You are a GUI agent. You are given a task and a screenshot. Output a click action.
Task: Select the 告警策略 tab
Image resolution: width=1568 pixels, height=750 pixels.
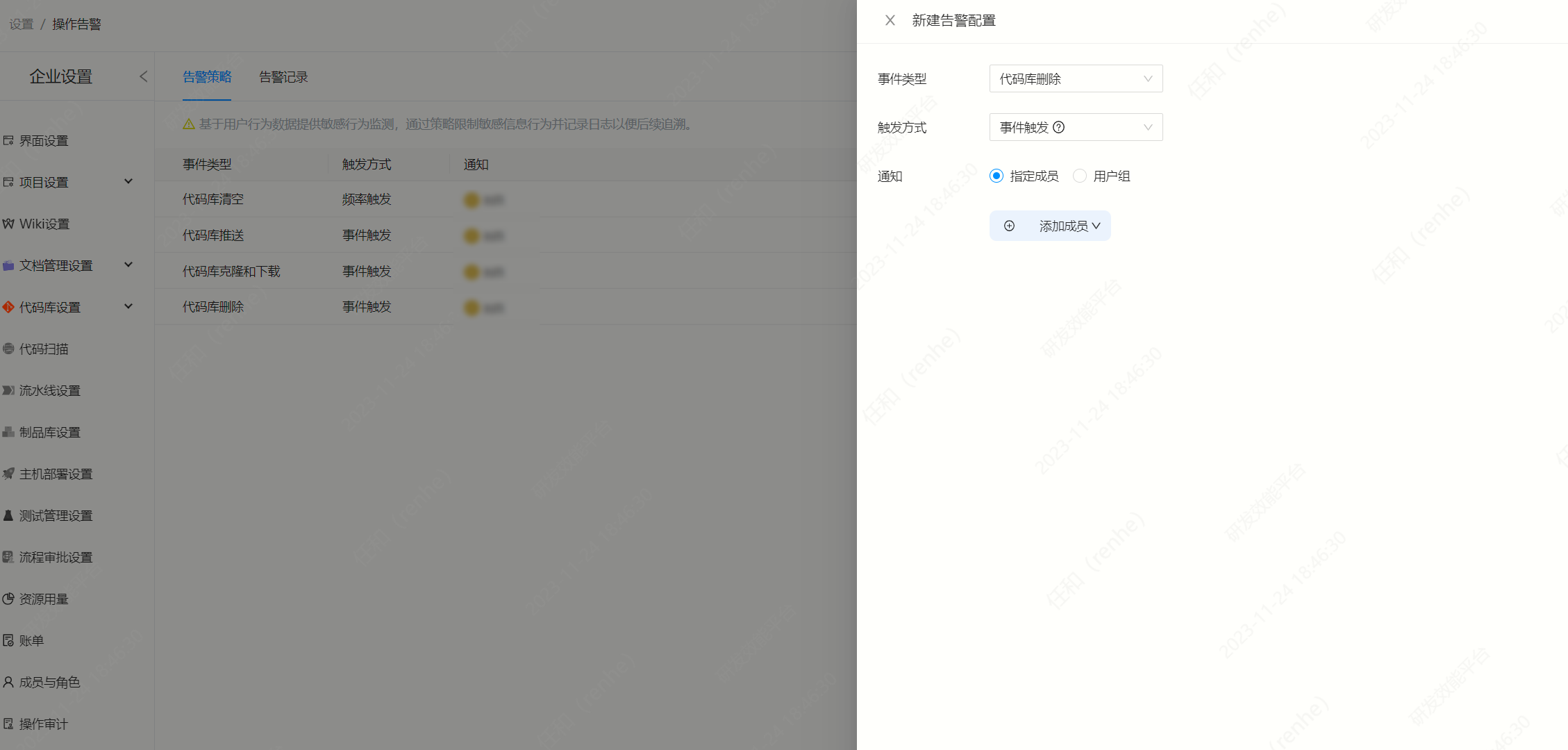pyautogui.click(x=206, y=77)
